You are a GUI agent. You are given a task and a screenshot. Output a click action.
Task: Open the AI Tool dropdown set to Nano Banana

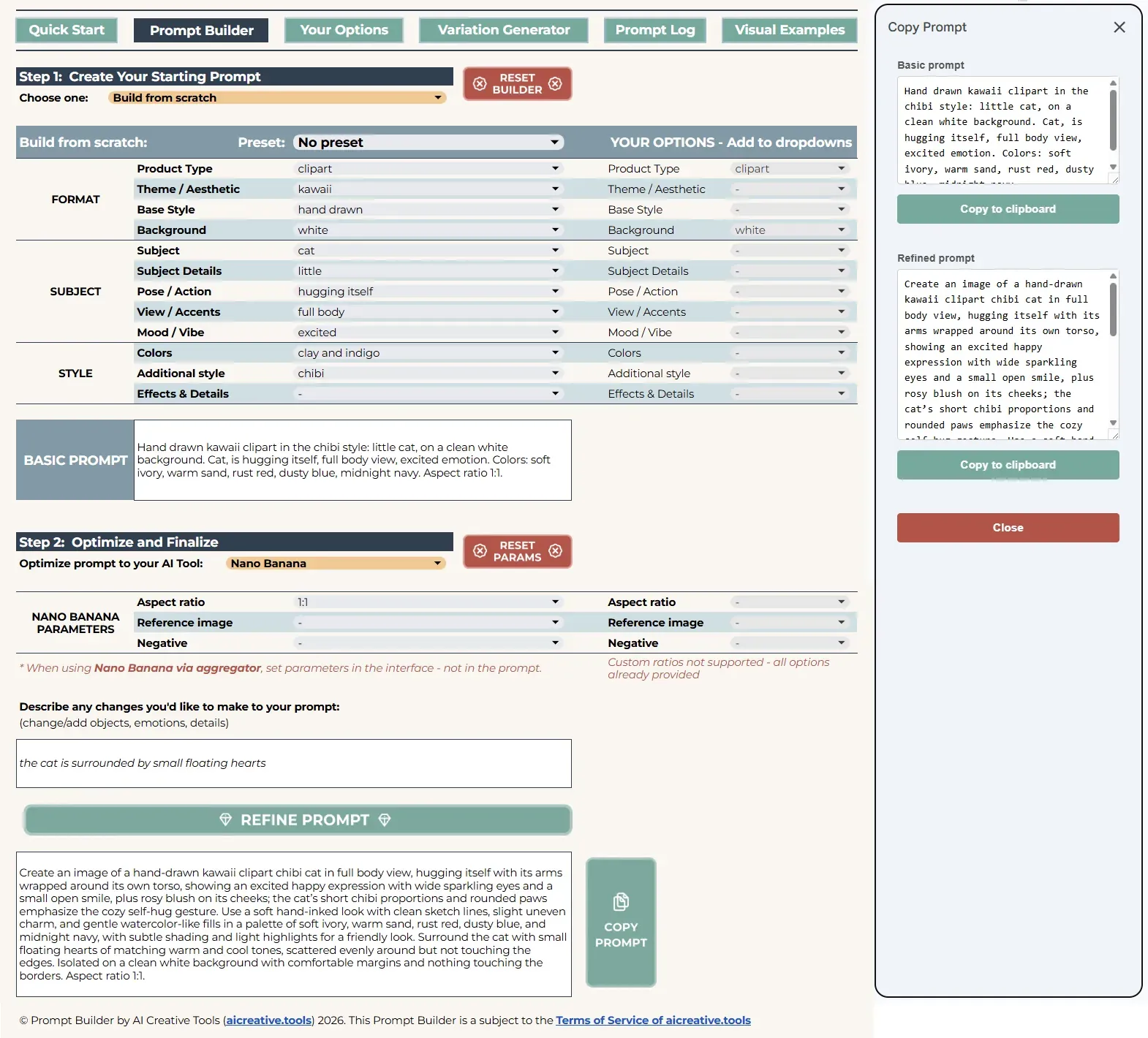(x=336, y=564)
